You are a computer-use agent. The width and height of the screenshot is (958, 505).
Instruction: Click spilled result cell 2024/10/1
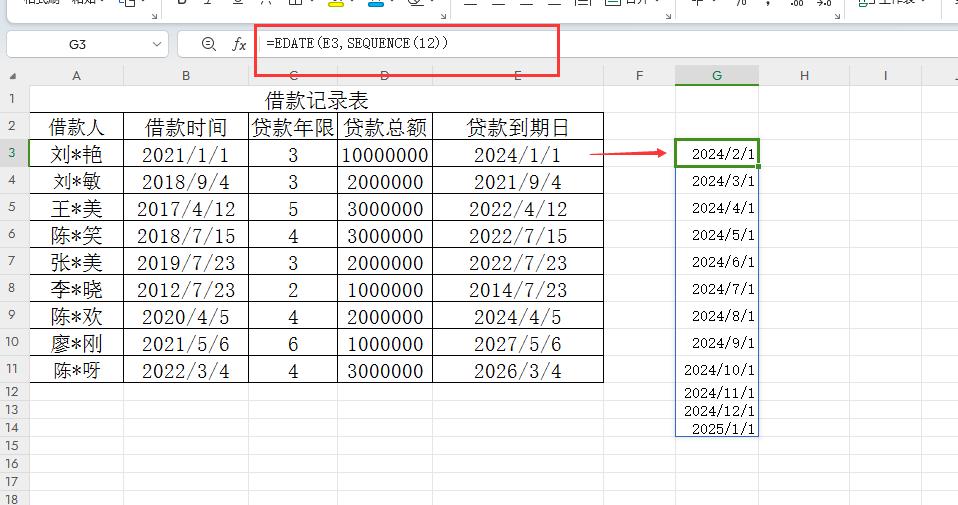tap(717, 369)
